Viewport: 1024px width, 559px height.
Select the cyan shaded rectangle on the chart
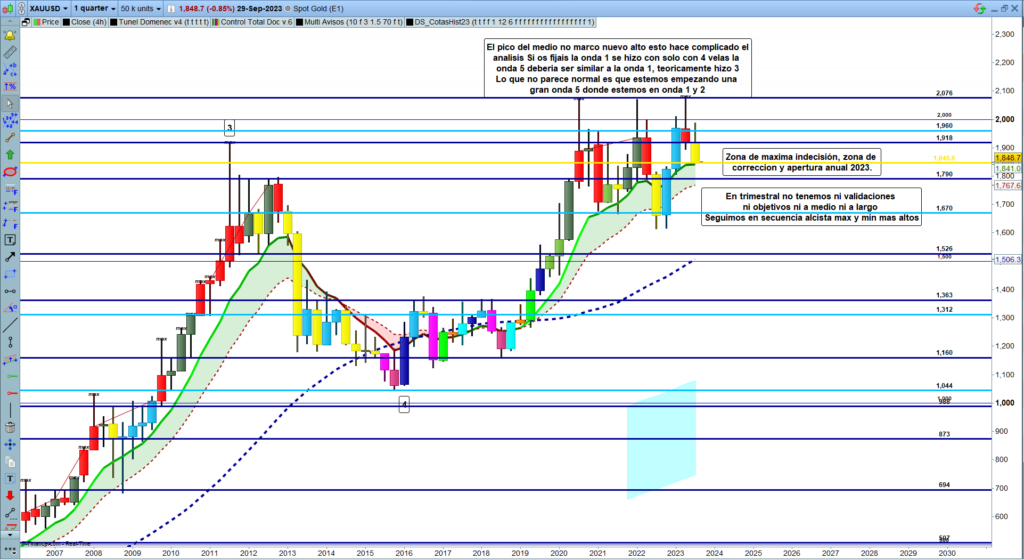coord(660,440)
